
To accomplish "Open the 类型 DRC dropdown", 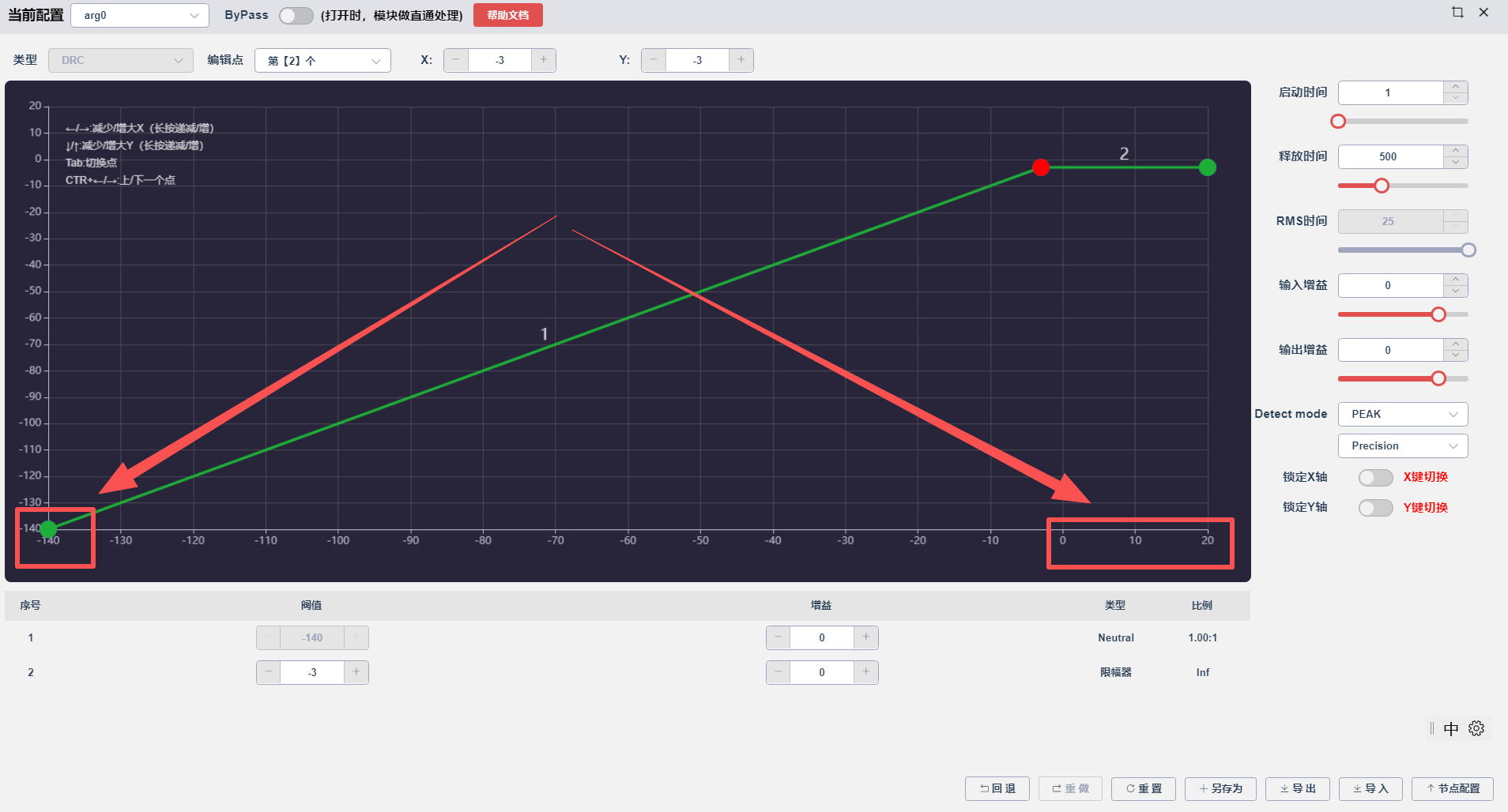I will (121, 60).
